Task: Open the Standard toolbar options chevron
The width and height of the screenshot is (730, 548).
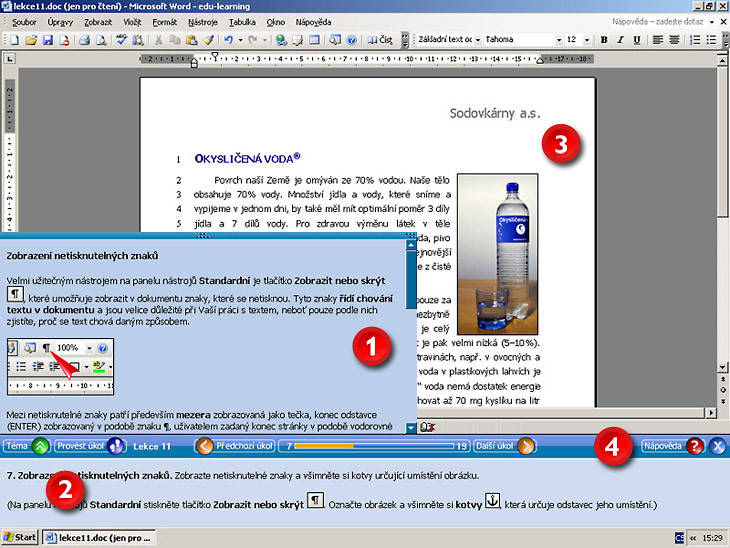Action: (x=405, y=40)
